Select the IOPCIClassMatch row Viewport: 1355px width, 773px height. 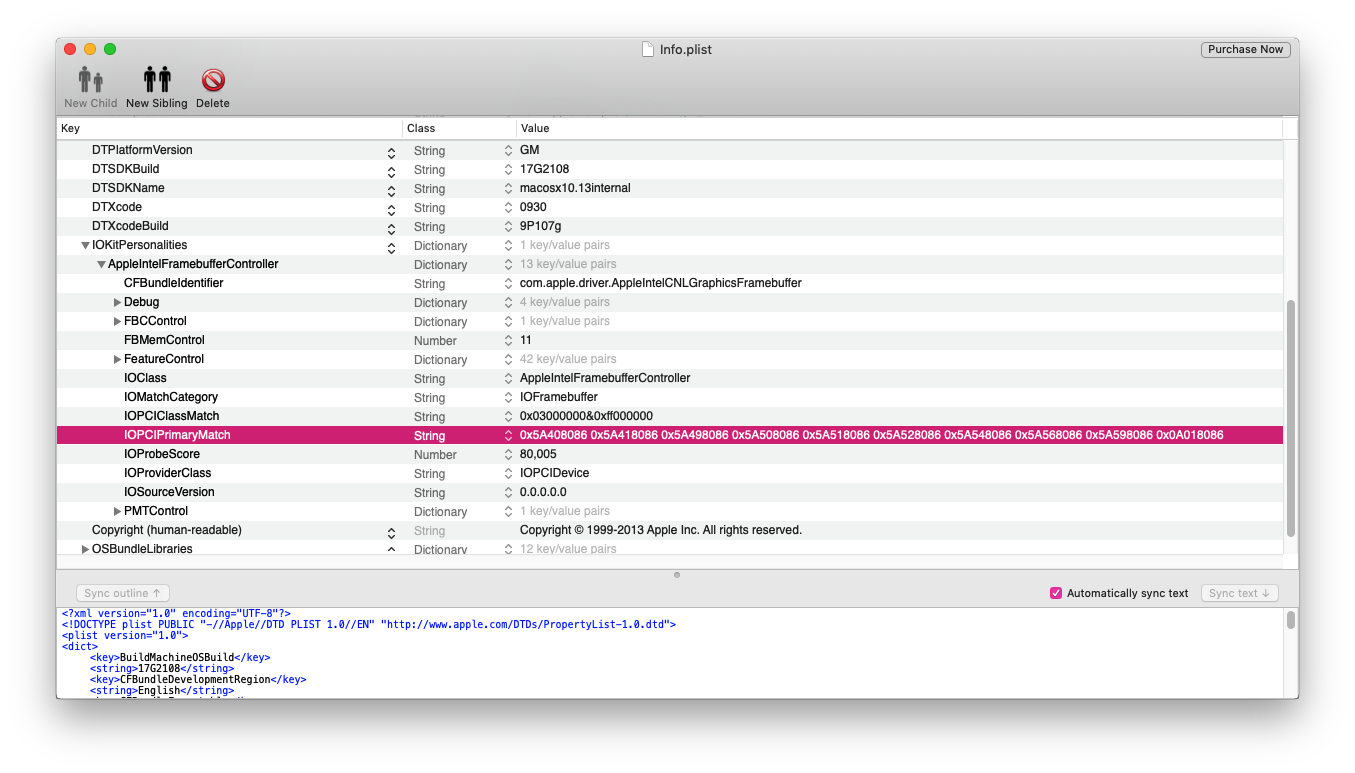(x=670, y=416)
